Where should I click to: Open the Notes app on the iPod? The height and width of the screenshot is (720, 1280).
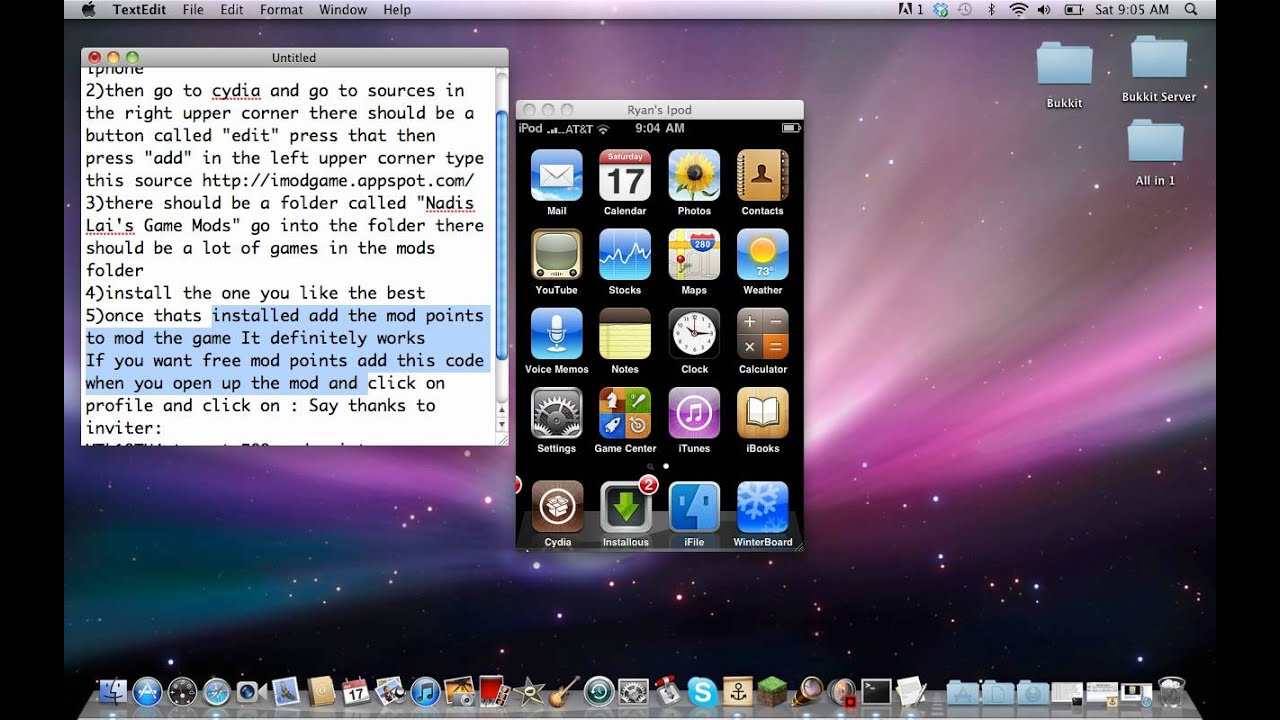pos(625,334)
